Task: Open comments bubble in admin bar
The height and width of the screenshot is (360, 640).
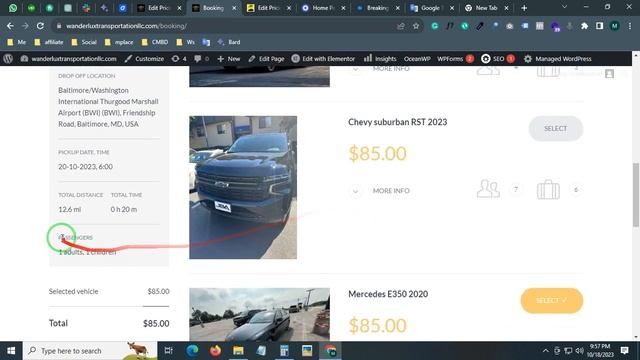Action: [x=201, y=59]
